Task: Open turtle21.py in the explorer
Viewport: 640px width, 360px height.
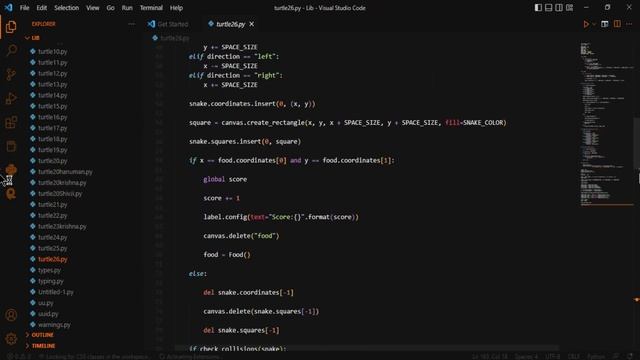Action: coord(53,204)
